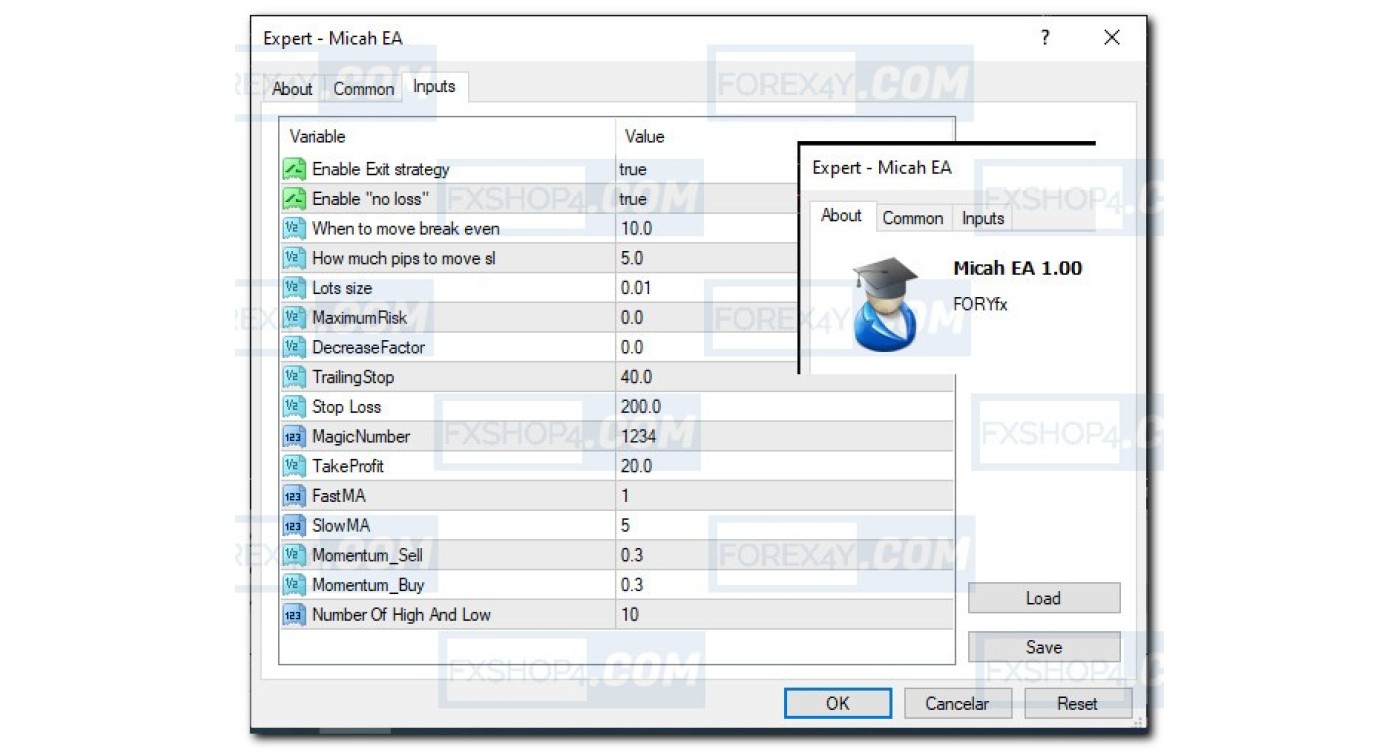The width and height of the screenshot is (1400, 750).
Task: Load a saved inputs preset
Action: click(1043, 598)
